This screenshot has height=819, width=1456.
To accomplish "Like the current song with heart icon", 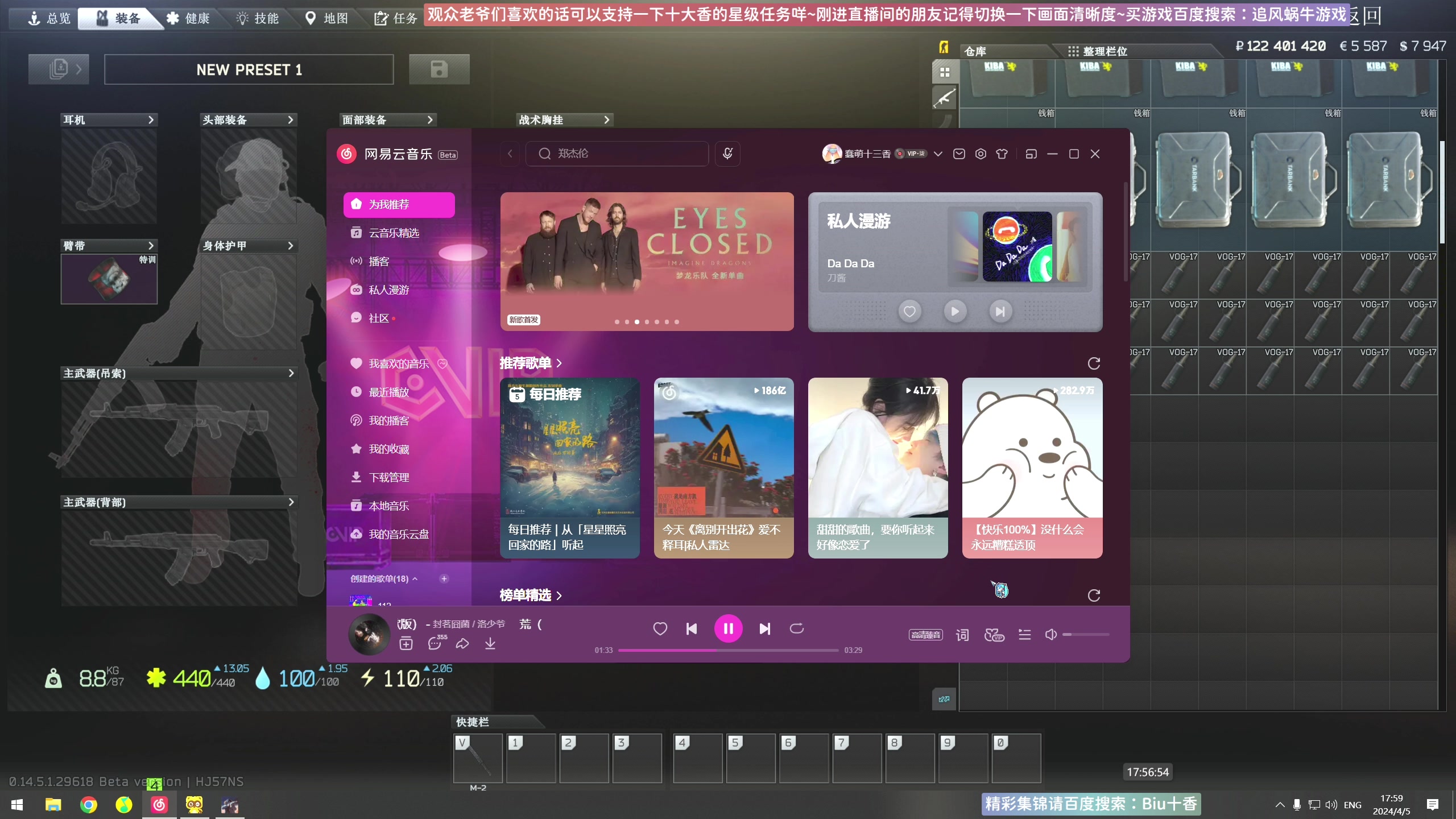I will point(660,628).
